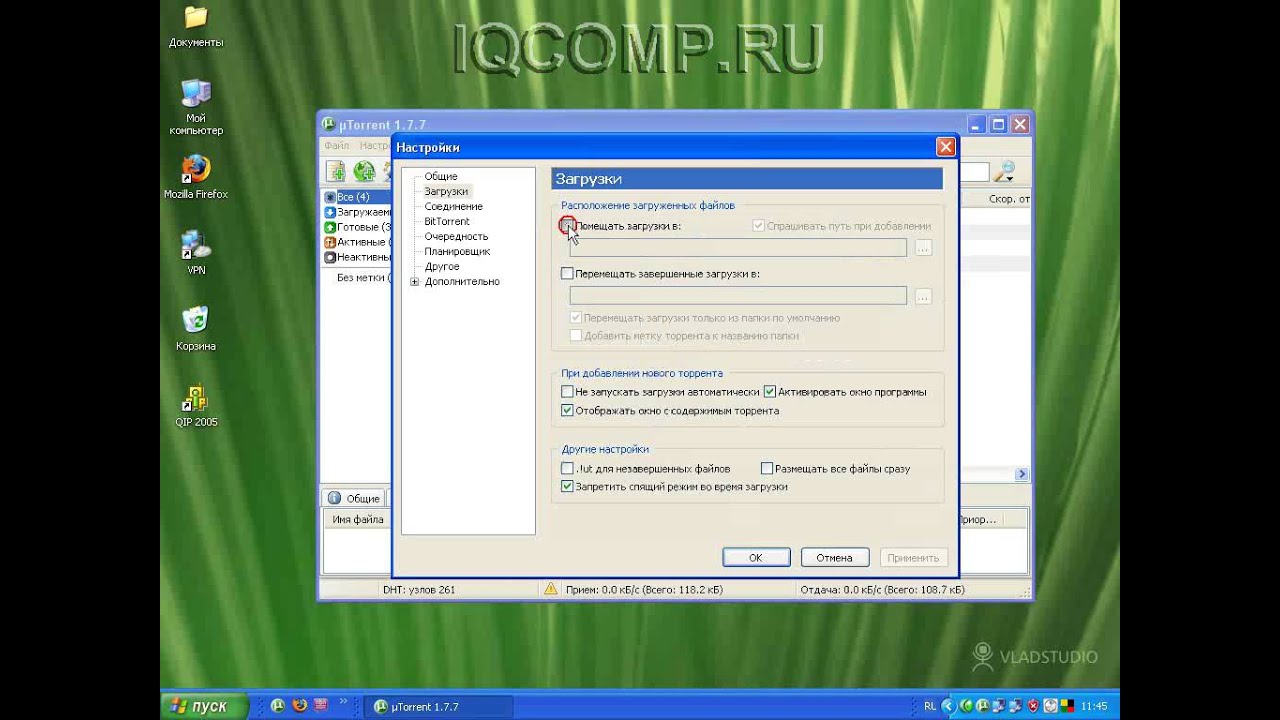The width and height of the screenshot is (1280, 720).
Task: Click the completed downloads path field
Action: coord(738,296)
